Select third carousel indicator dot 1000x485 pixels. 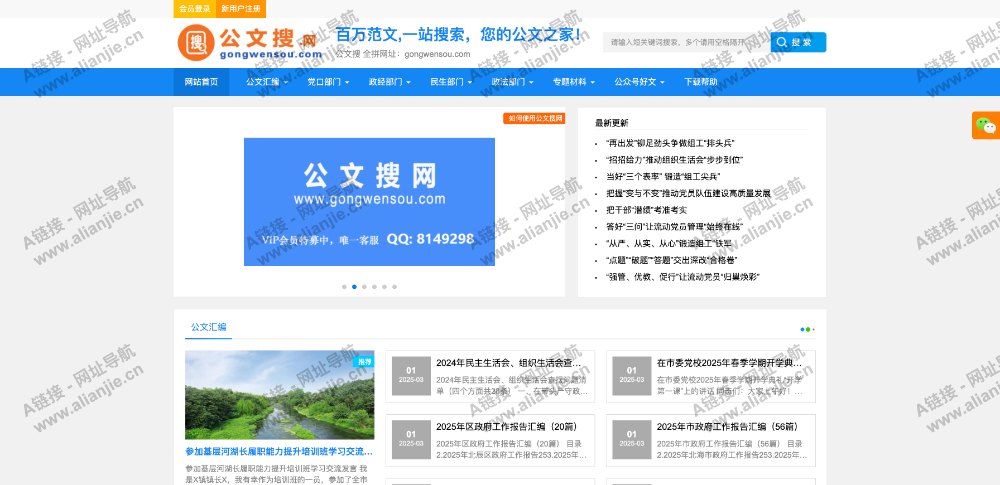[364, 287]
